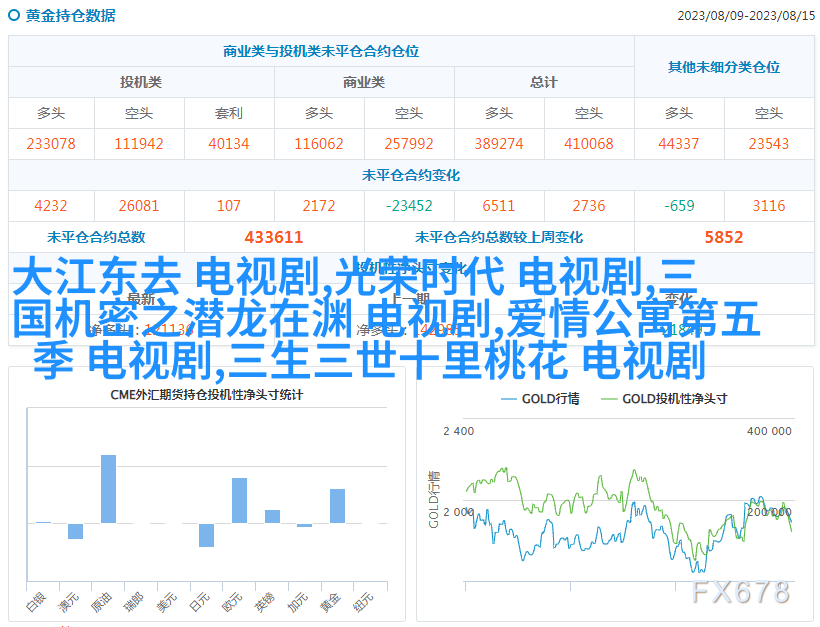Click the -23452 commercial short change cell
Screen dimensions: 820x627
[408, 206]
